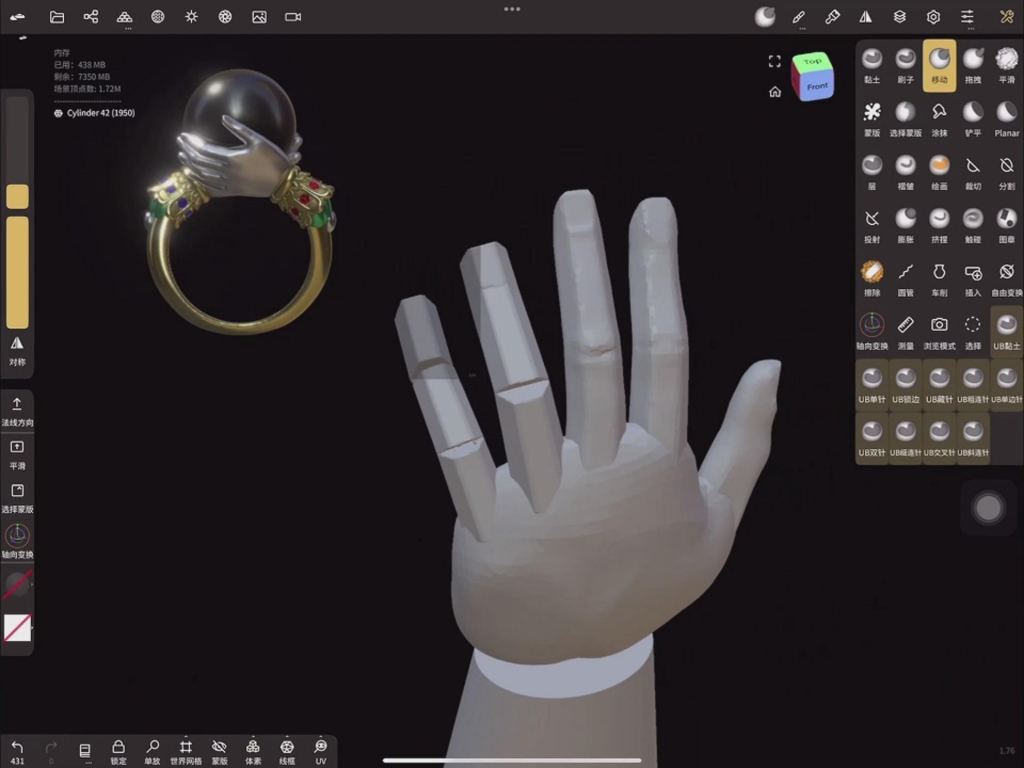
Task: Toggle UV display in the bottom bar
Action: 321,752
